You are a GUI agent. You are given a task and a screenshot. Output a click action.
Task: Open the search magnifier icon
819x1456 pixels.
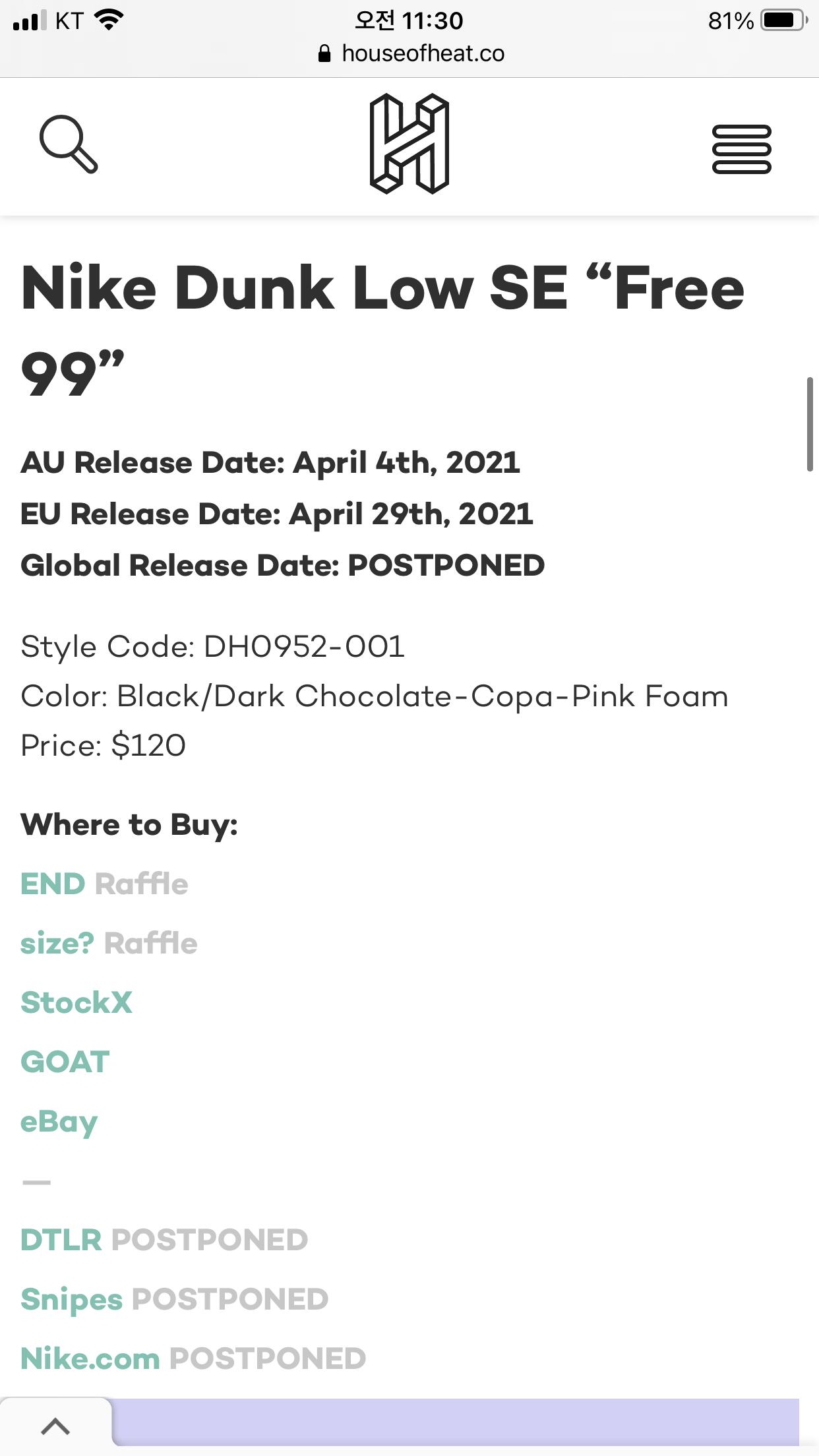point(69,144)
